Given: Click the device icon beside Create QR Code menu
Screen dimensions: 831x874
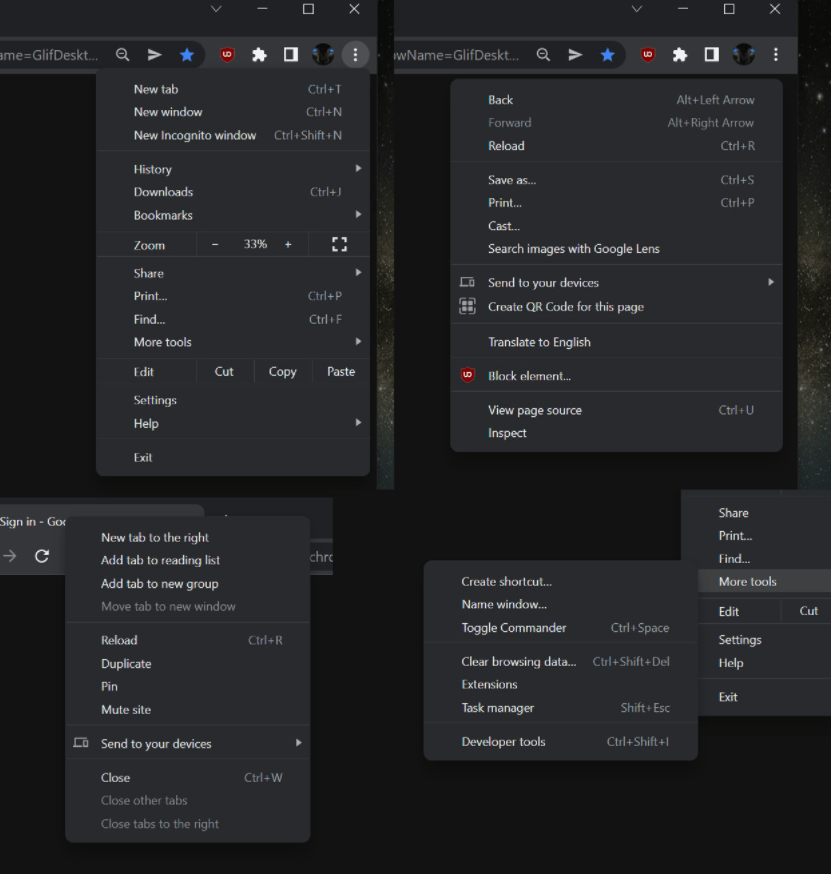Looking at the screenshot, I should tap(467, 283).
